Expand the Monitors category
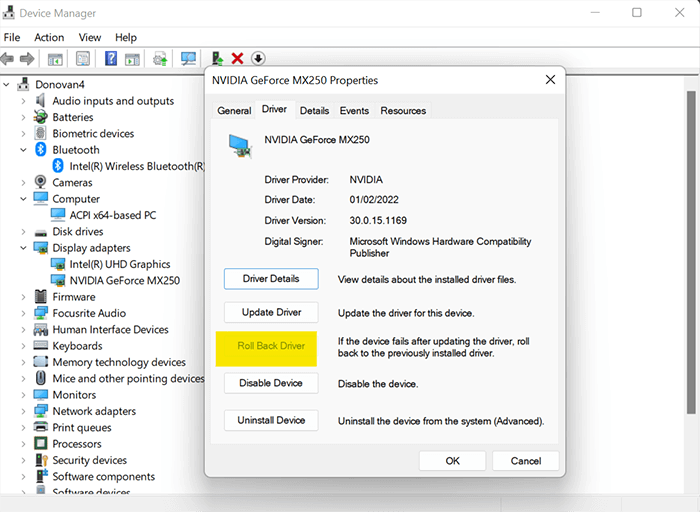The image size is (700, 512). tap(23, 395)
